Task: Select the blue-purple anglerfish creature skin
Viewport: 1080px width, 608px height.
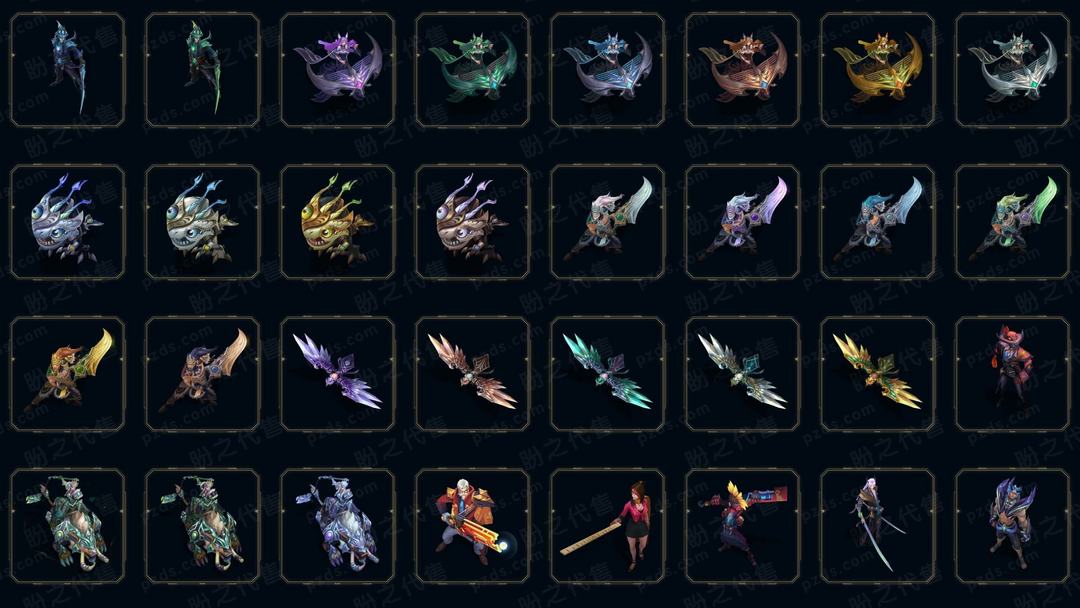Action: (68, 222)
